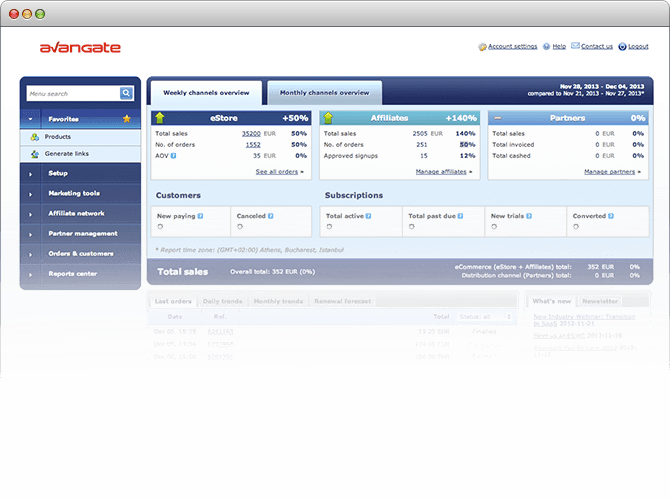Click the green zoom window button
The width and height of the screenshot is (670, 500).
click(40, 14)
